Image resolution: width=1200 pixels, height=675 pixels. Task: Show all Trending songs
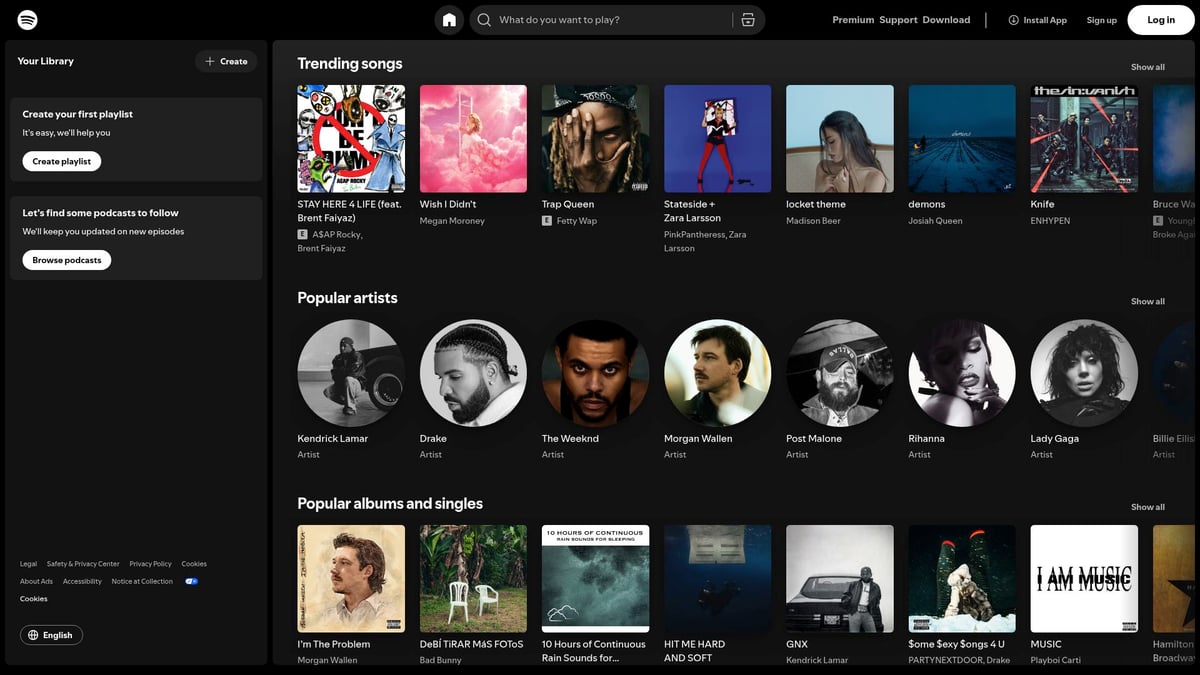[1146, 66]
